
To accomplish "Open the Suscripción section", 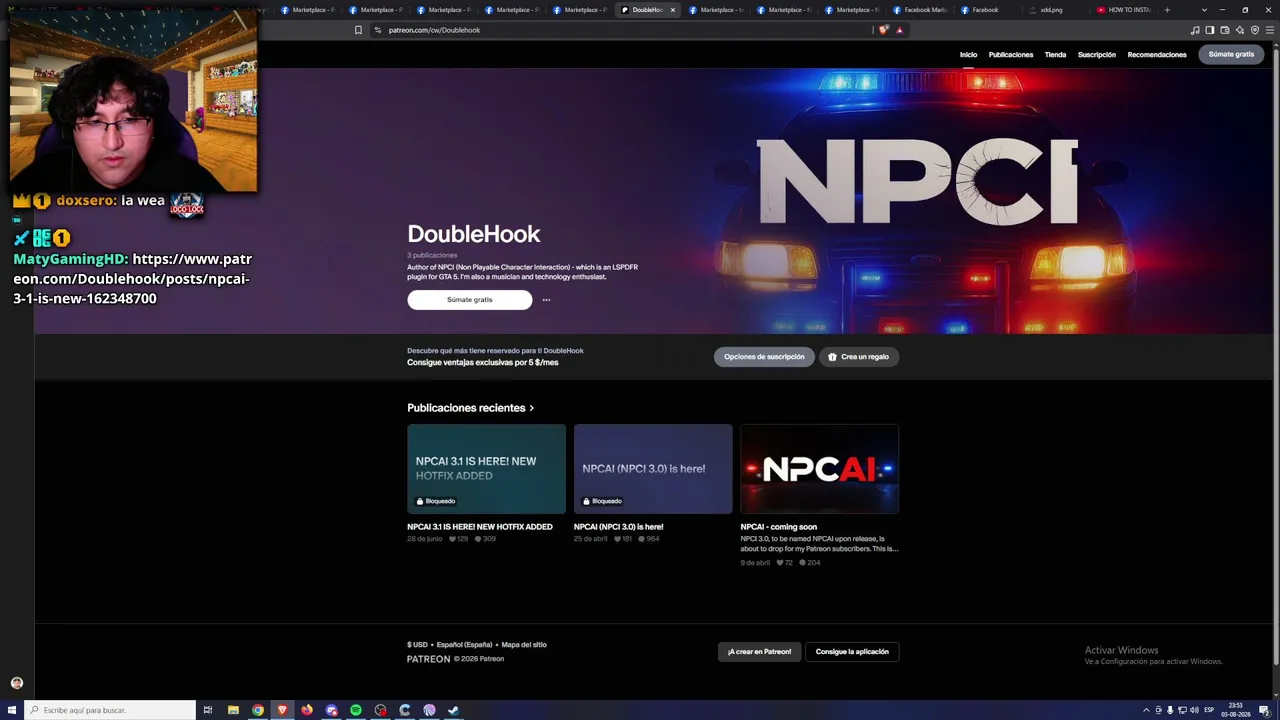I will [1097, 55].
